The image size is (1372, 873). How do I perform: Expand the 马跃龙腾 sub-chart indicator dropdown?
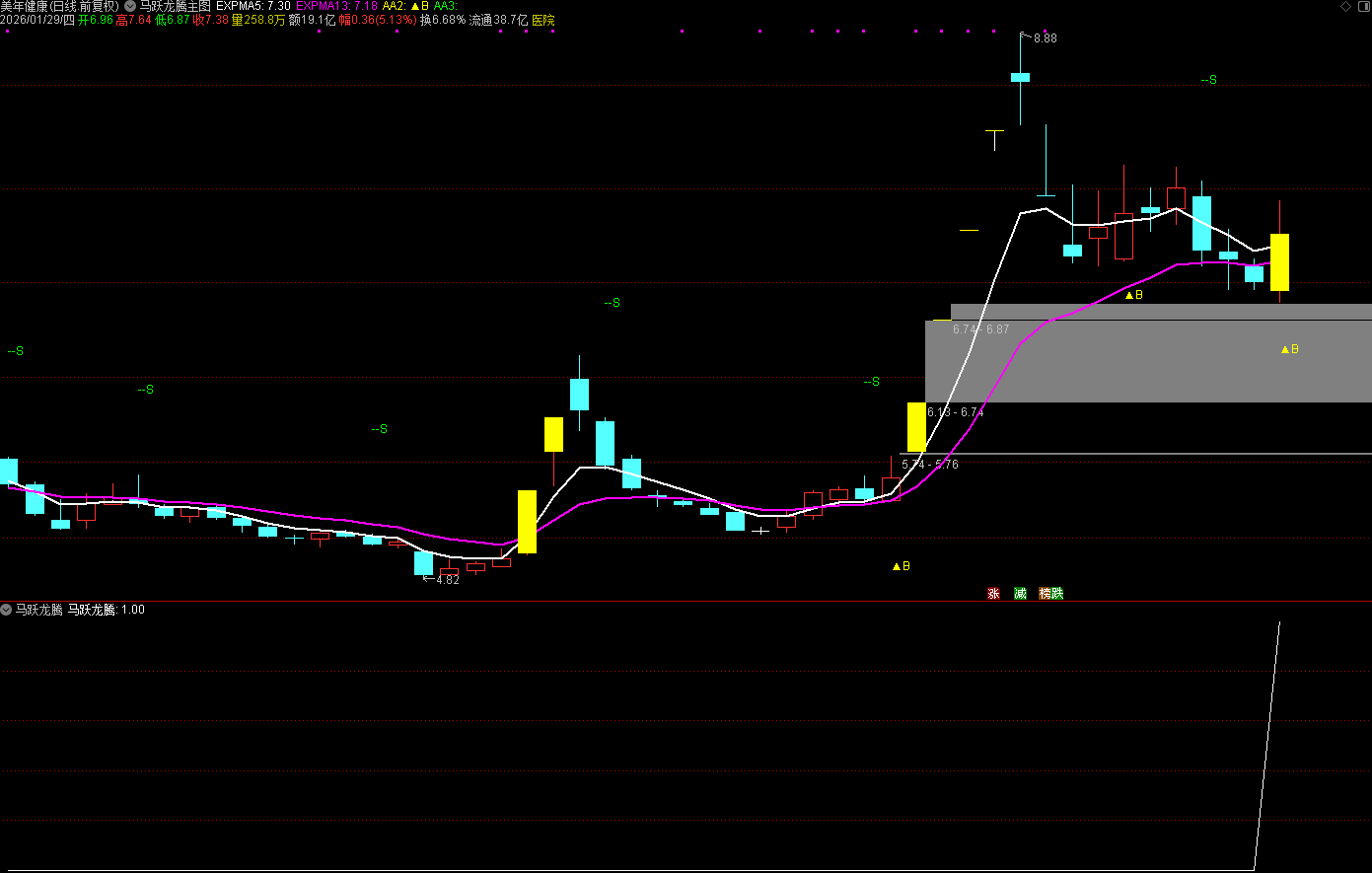point(7,610)
